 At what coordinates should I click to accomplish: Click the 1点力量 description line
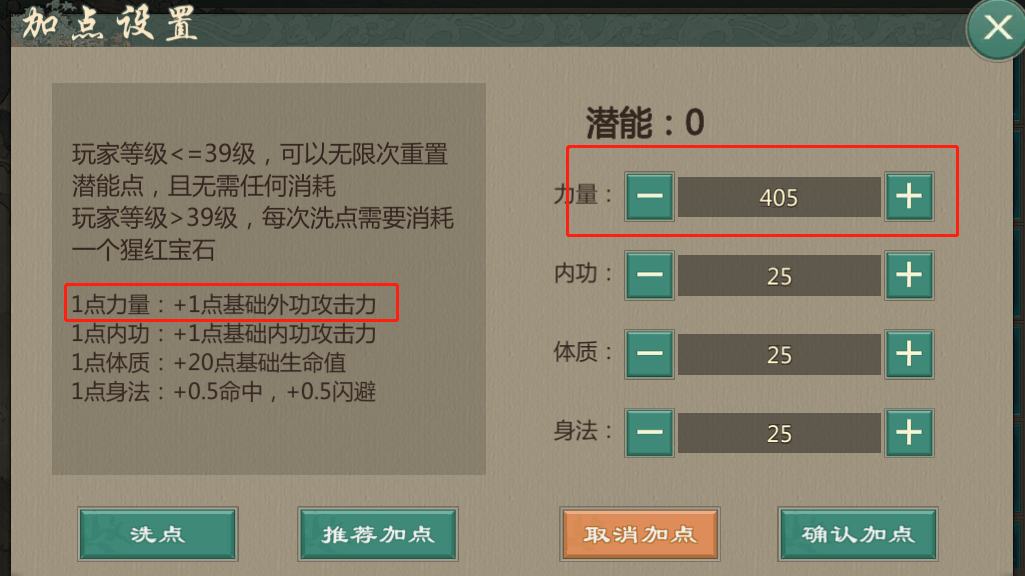(x=223, y=304)
